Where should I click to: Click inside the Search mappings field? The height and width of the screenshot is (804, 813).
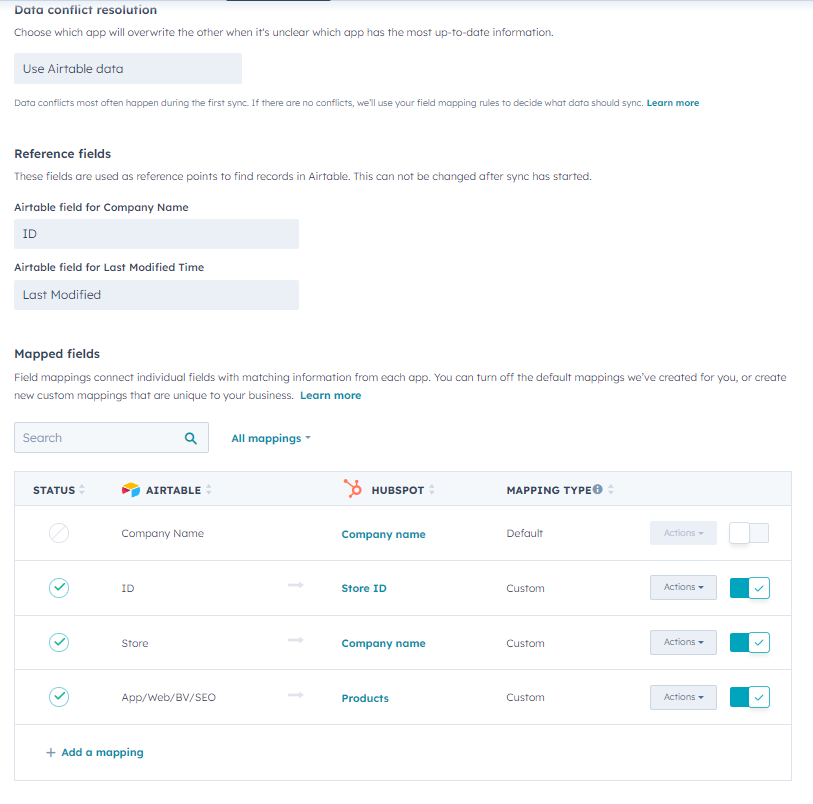coord(90,438)
